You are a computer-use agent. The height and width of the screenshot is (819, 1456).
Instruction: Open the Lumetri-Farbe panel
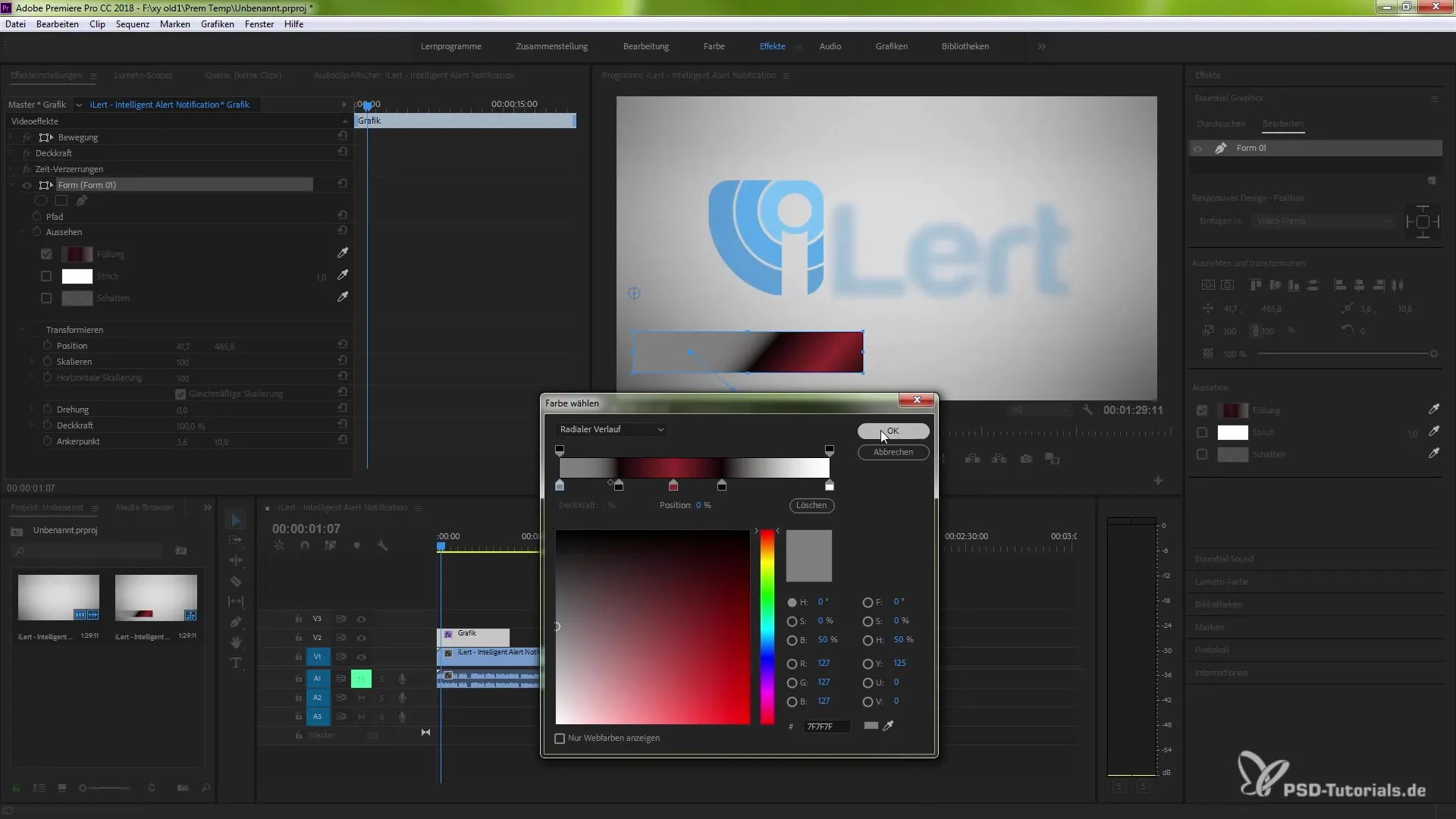(1222, 582)
